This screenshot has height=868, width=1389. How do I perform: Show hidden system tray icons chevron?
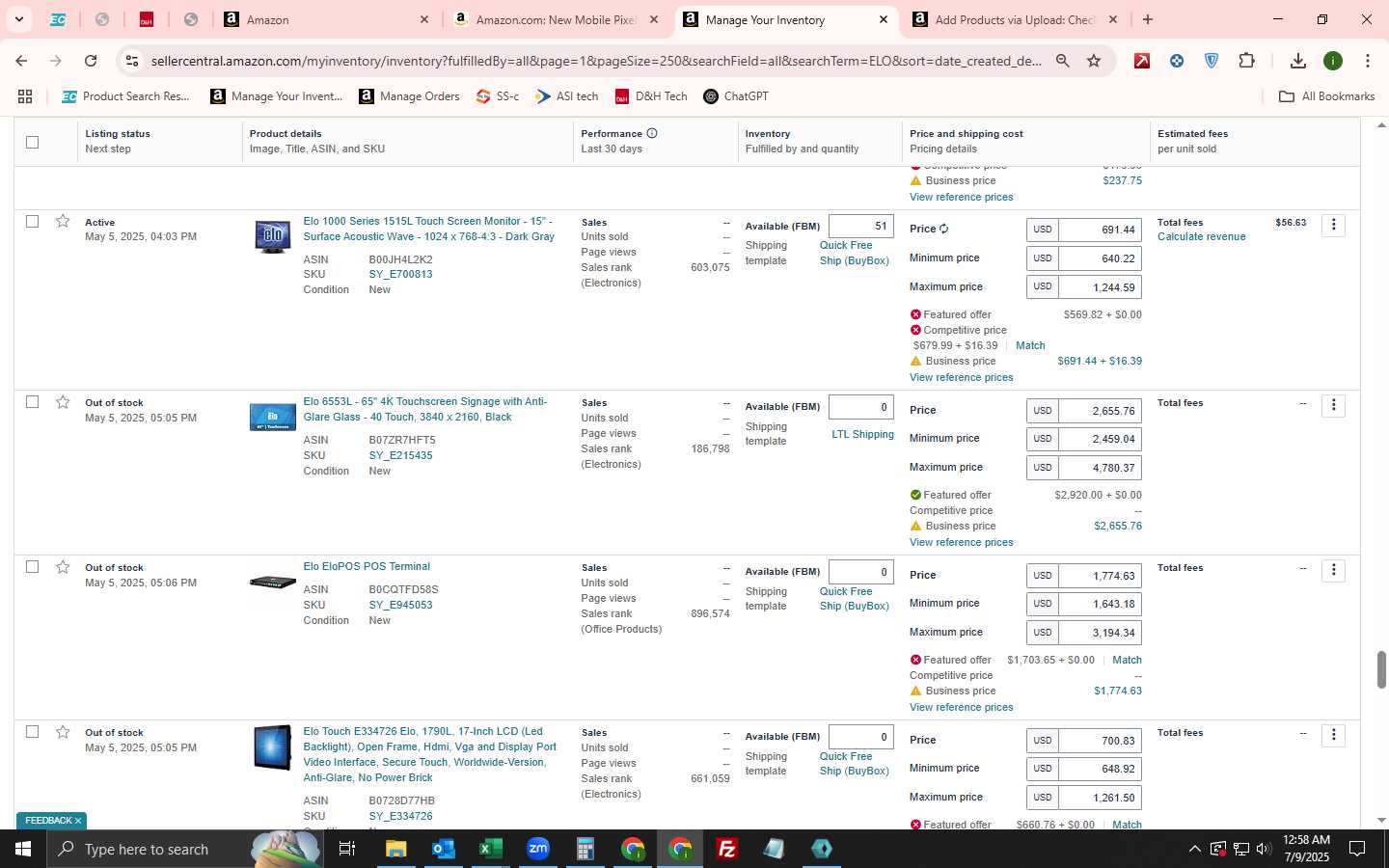tap(1194, 849)
